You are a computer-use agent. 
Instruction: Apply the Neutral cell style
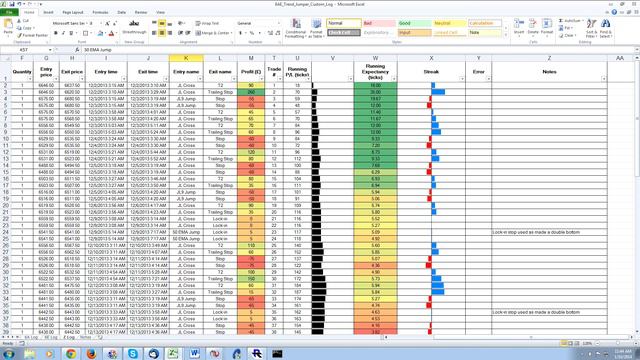(449, 23)
